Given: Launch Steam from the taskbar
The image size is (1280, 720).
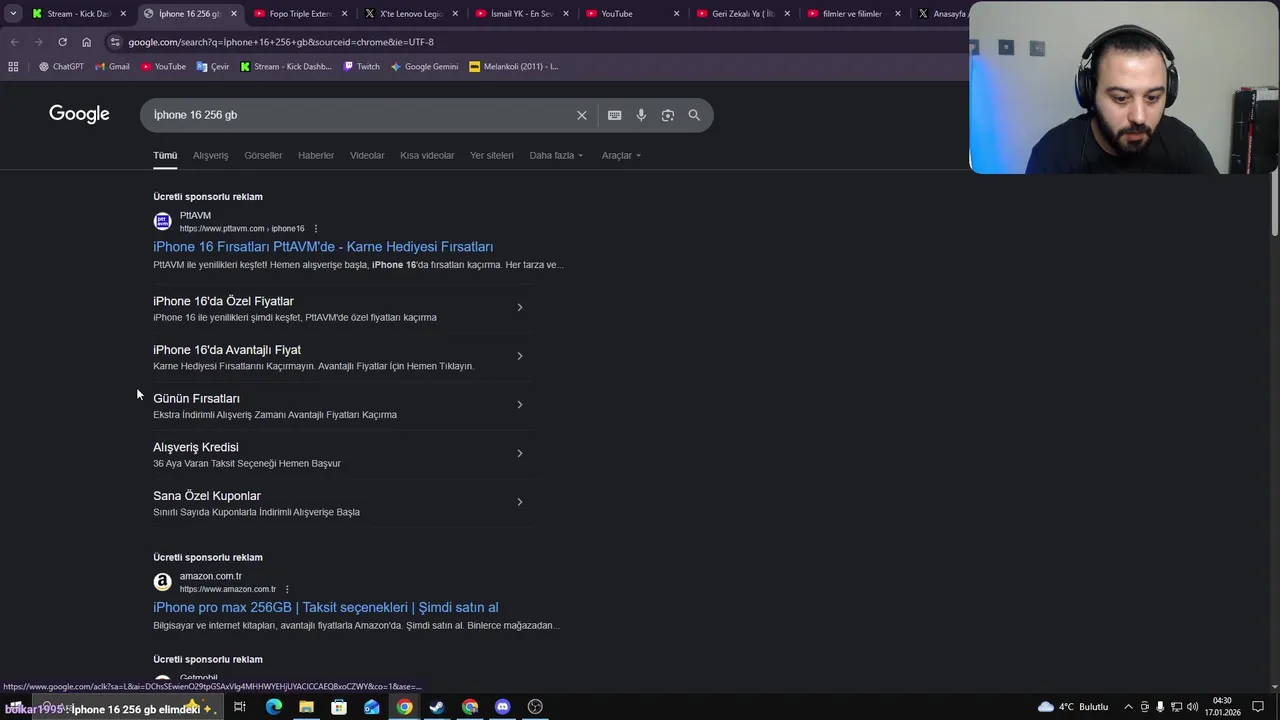Looking at the screenshot, I should click(x=437, y=707).
